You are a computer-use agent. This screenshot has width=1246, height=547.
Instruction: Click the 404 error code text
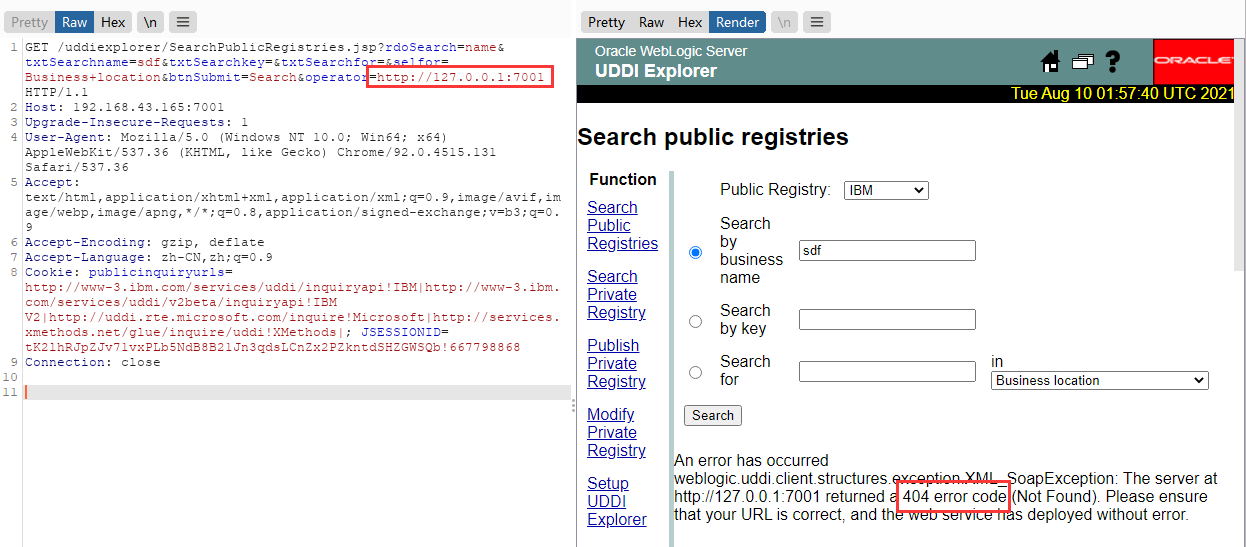click(955, 496)
